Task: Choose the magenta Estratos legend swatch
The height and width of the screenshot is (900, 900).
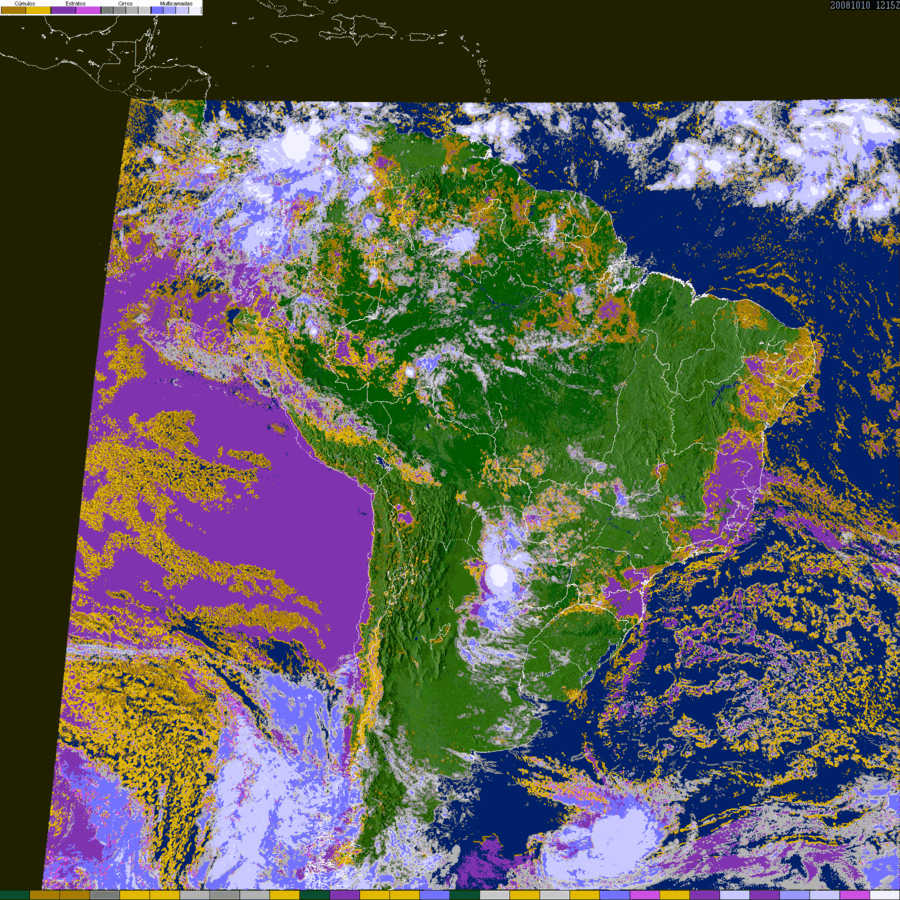Action: pyautogui.click(x=88, y=10)
